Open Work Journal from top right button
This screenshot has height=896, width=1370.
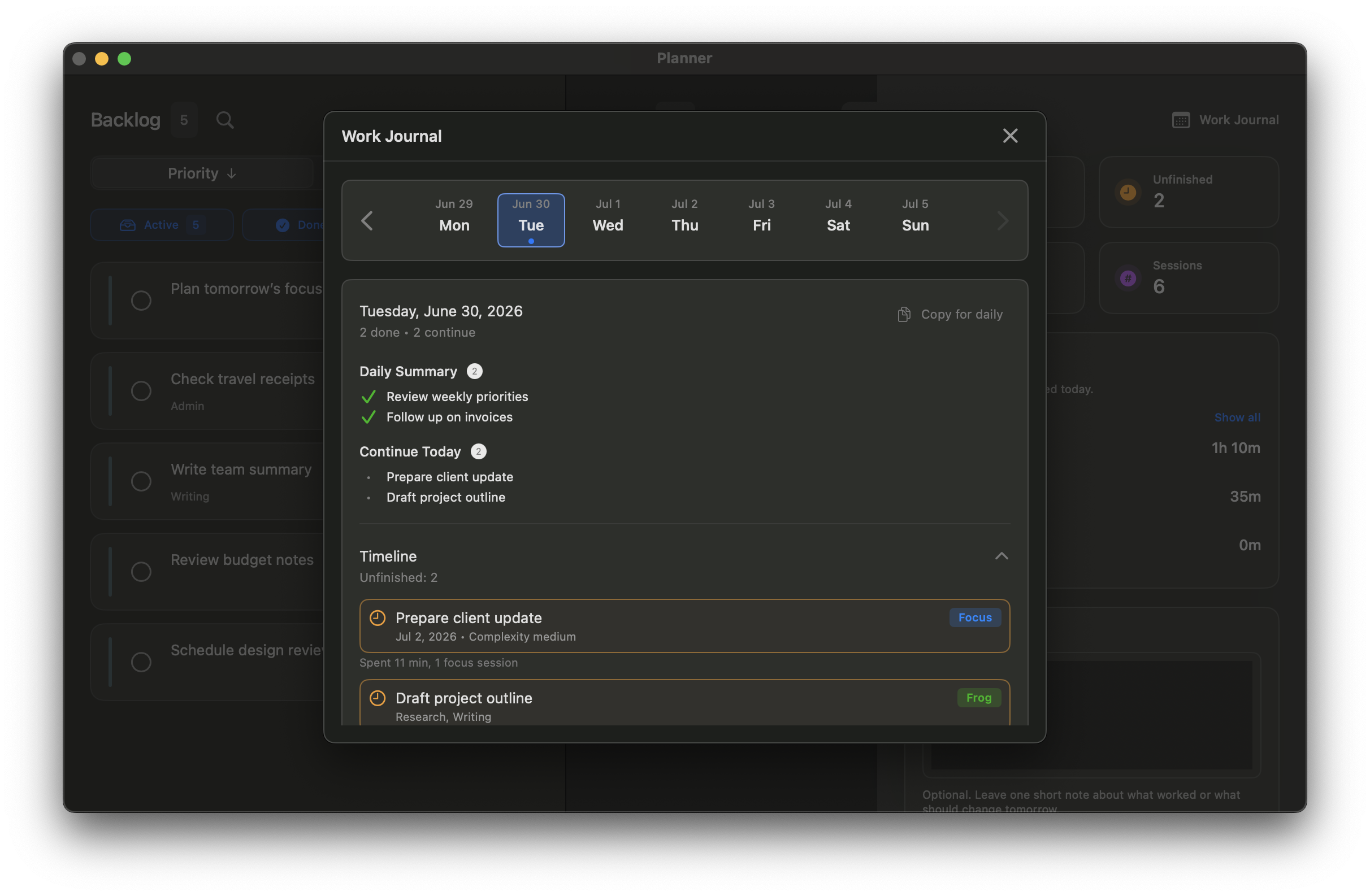1225,120
